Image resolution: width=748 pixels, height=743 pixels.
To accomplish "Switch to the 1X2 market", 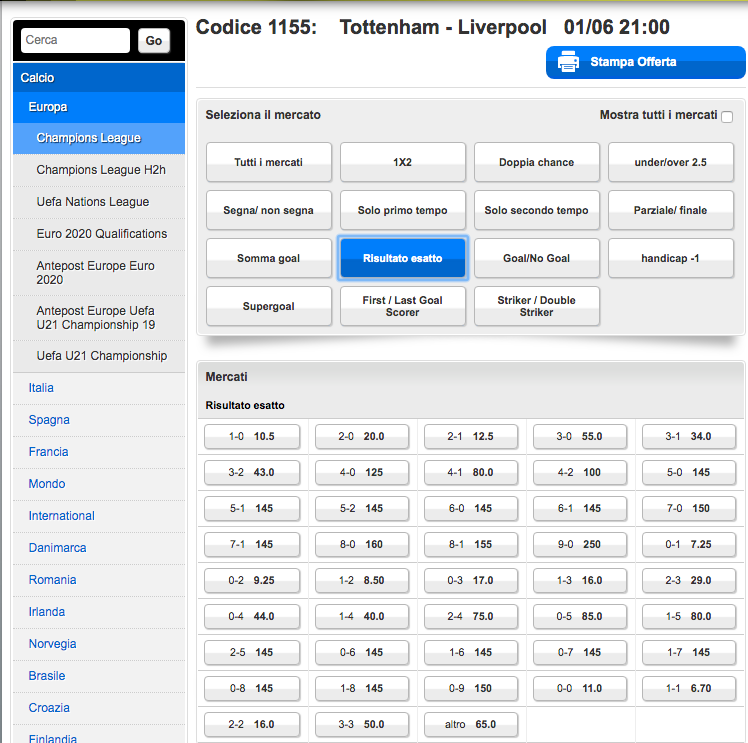I will pos(403,162).
